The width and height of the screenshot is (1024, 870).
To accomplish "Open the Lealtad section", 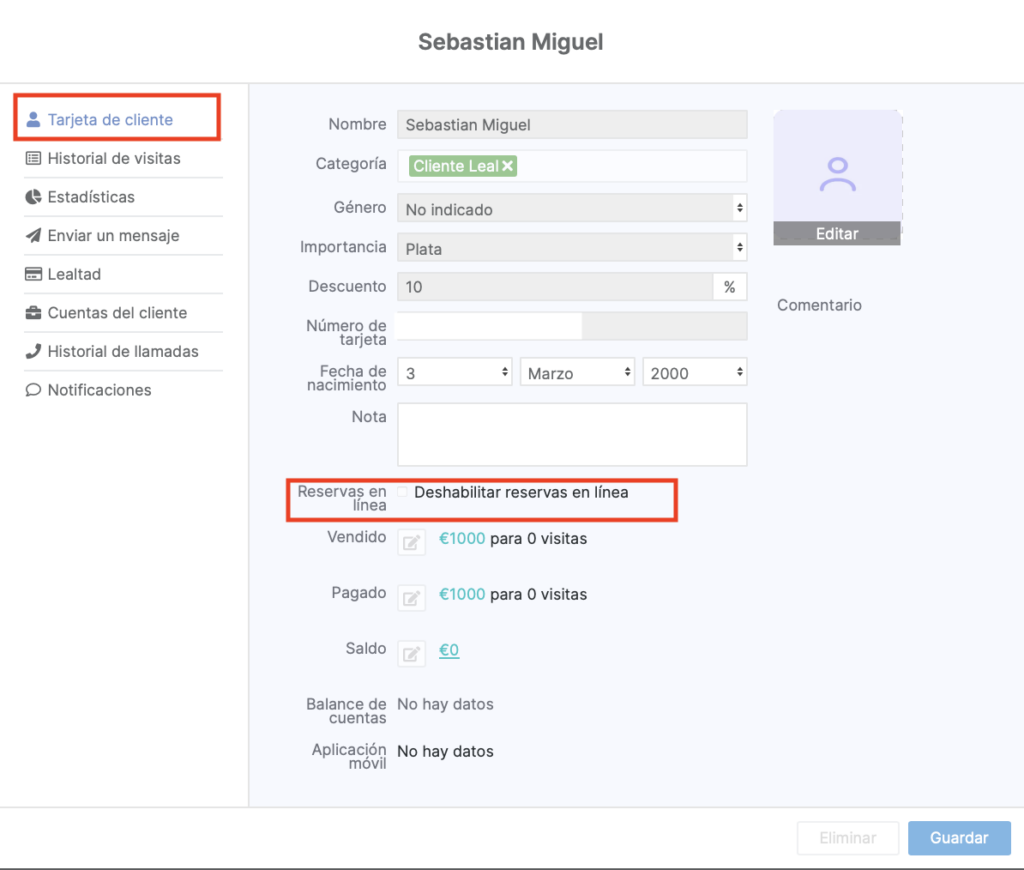I will pos(74,274).
